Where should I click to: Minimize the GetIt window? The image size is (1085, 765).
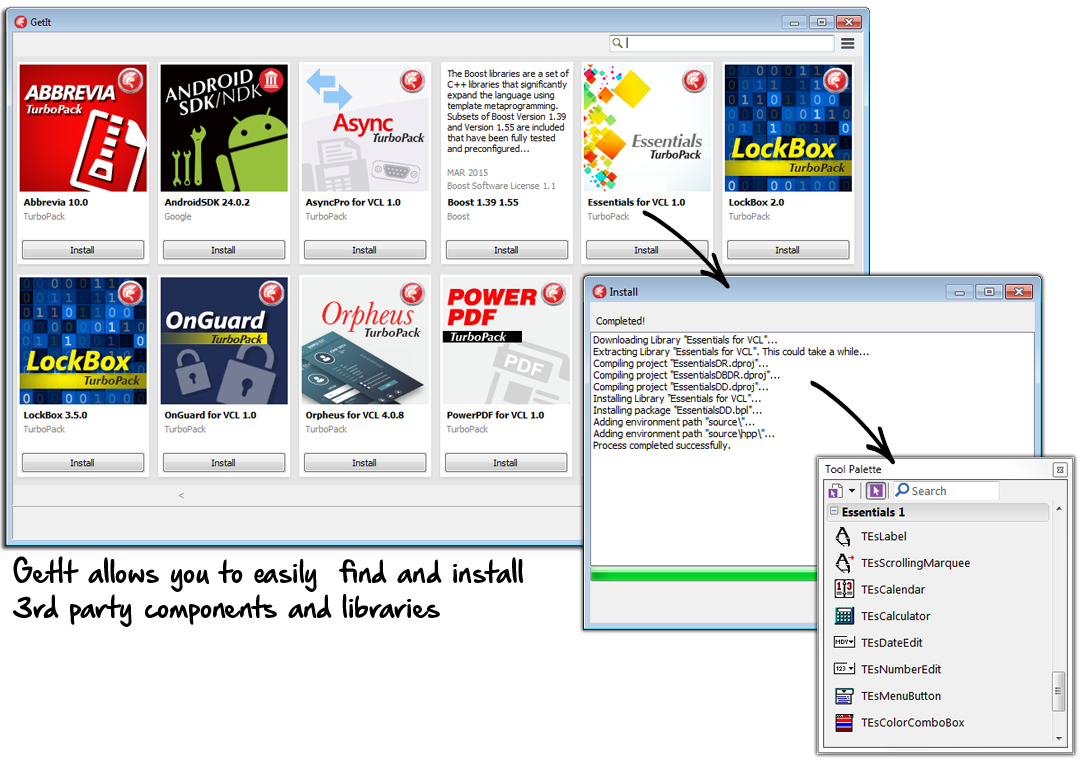[x=794, y=22]
